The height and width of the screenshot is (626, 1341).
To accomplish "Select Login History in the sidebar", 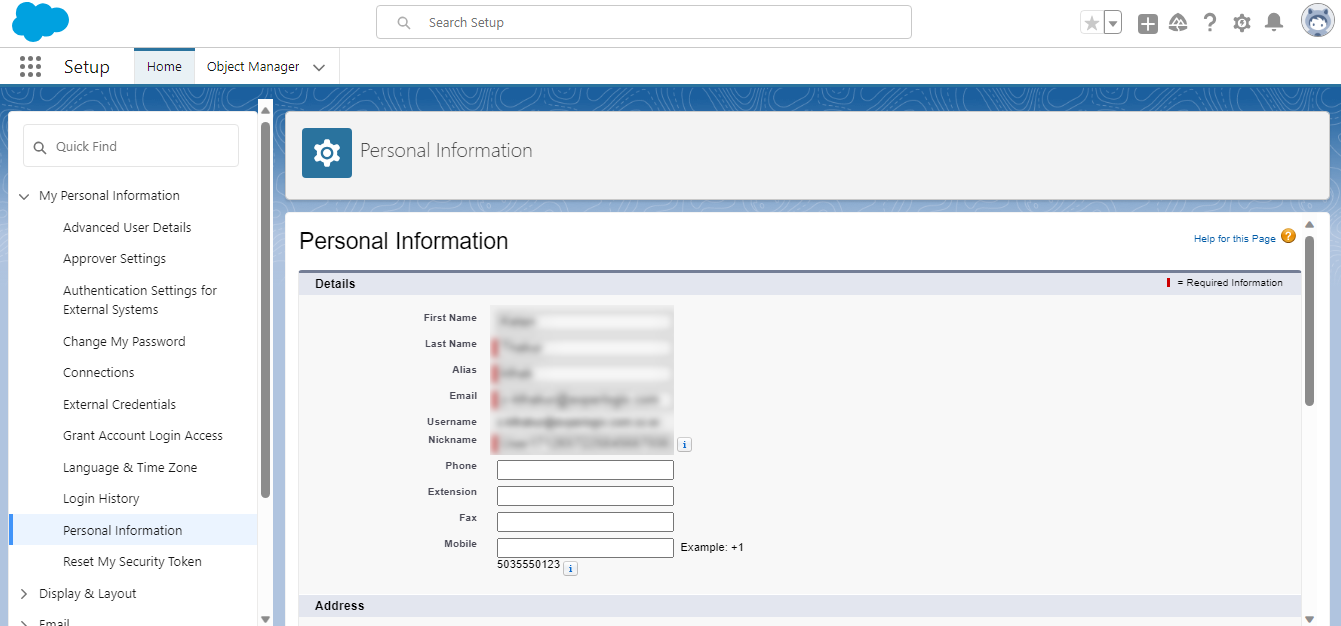I will [101, 499].
